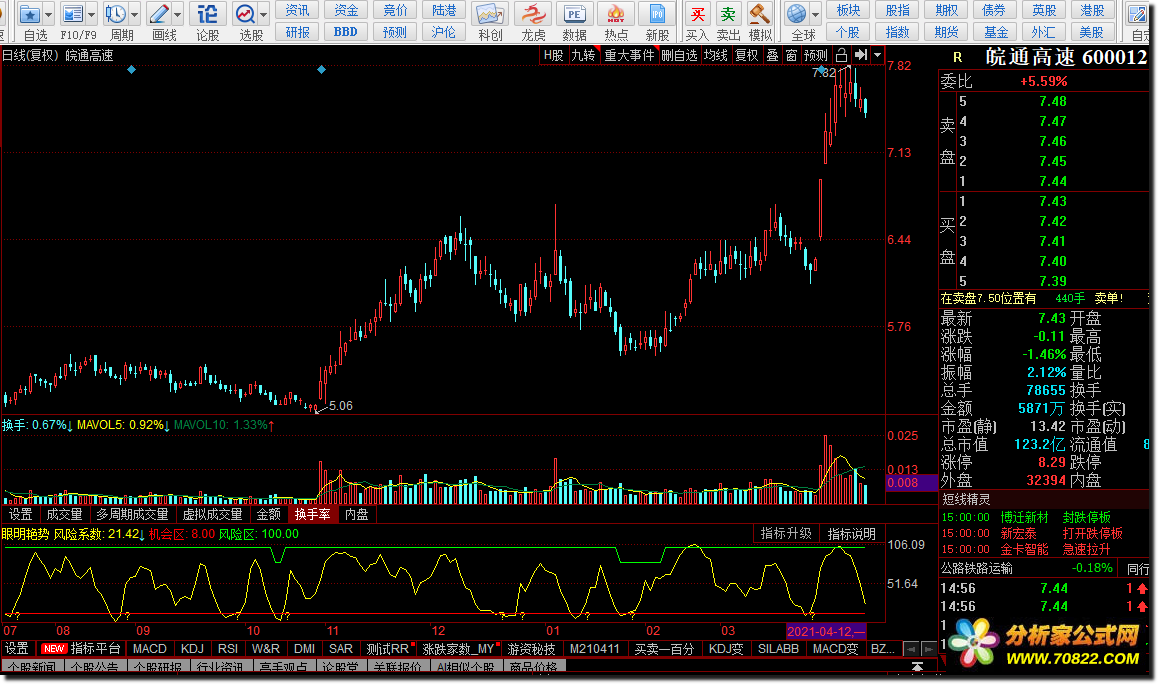Click the red NEW badge beside 指标平台

click(54, 649)
